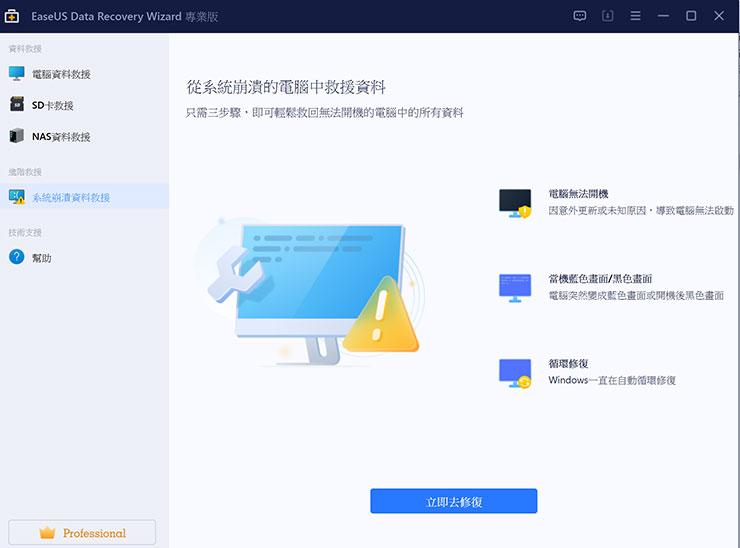Click the 立即去修復 button
This screenshot has width=740, height=548.
(x=454, y=501)
